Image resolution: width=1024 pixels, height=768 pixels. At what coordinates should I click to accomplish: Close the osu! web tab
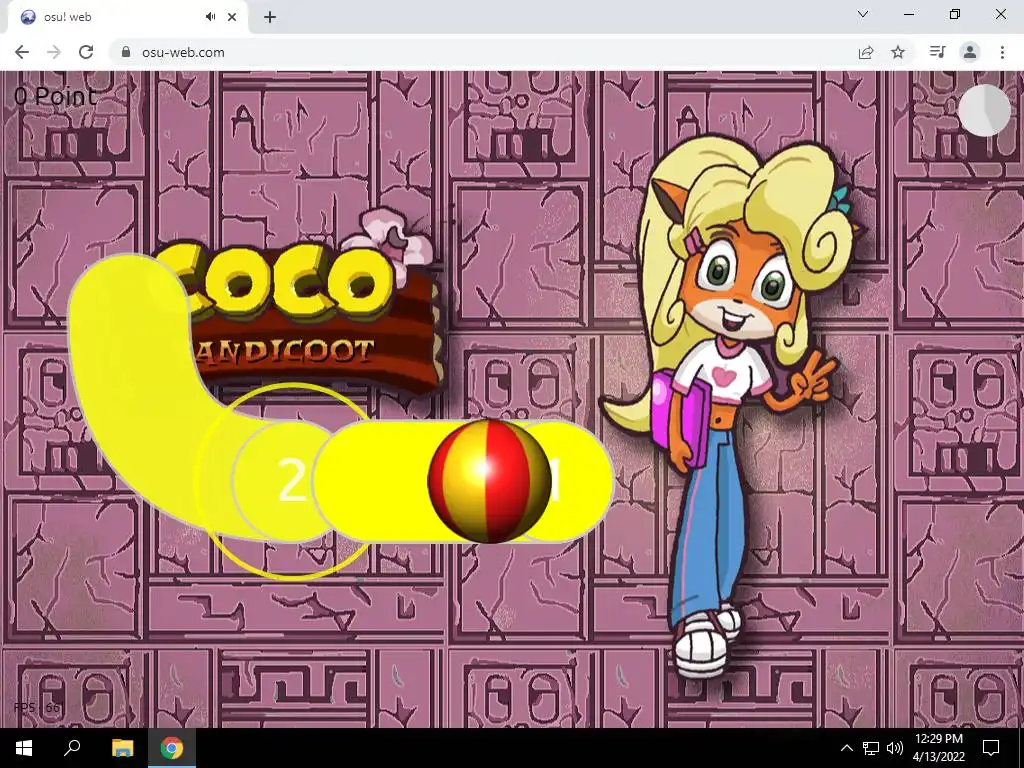(232, 17)
